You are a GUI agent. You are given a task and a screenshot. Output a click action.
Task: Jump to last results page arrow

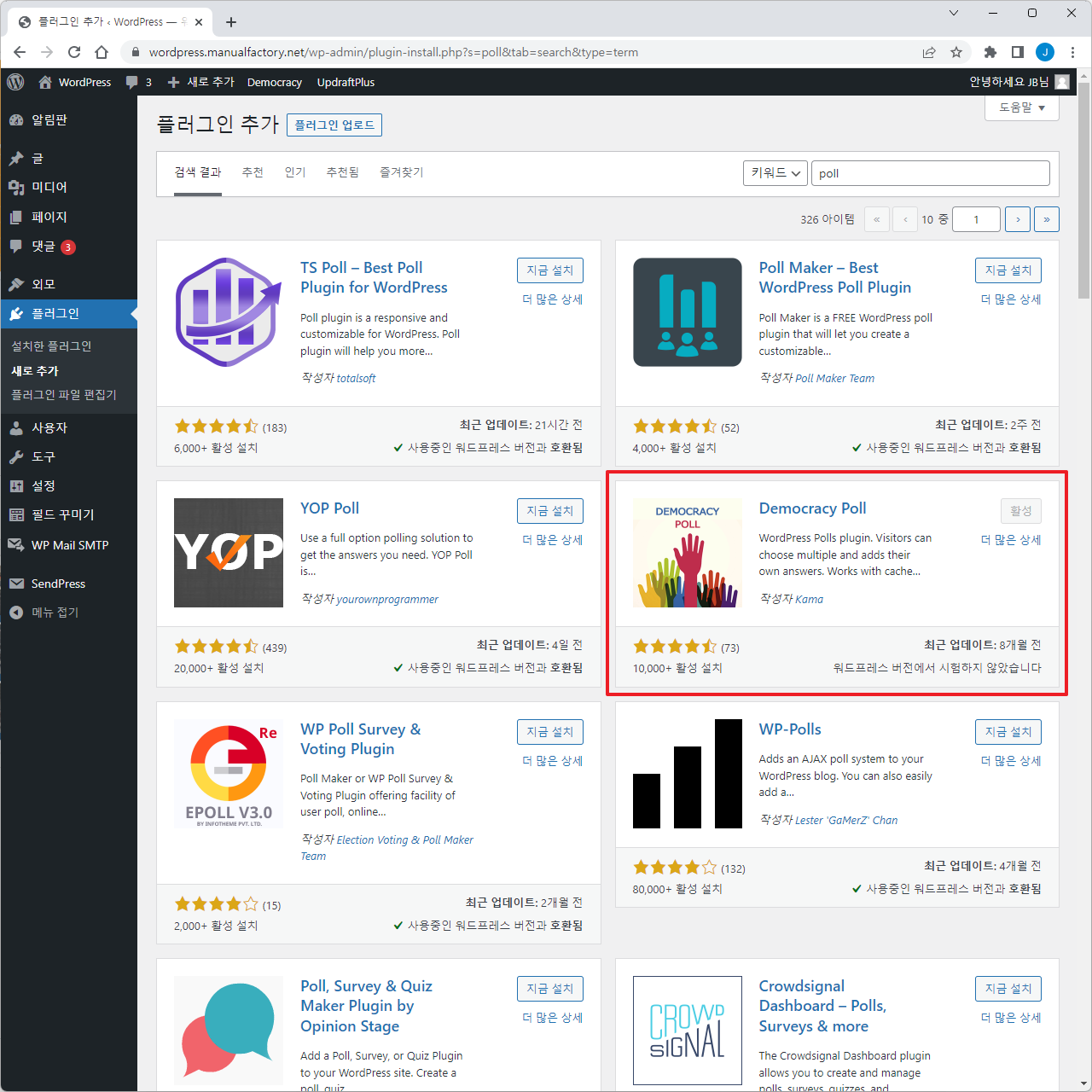coord(1047,219)
